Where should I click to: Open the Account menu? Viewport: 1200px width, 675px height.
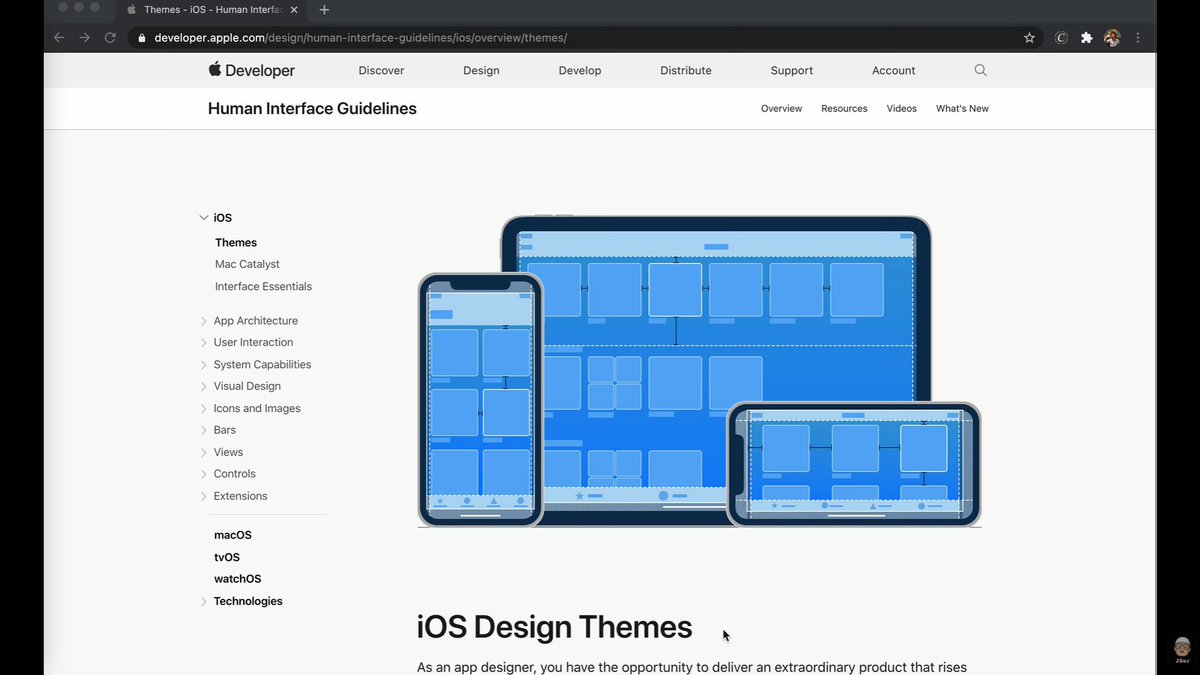click(894, 71)
